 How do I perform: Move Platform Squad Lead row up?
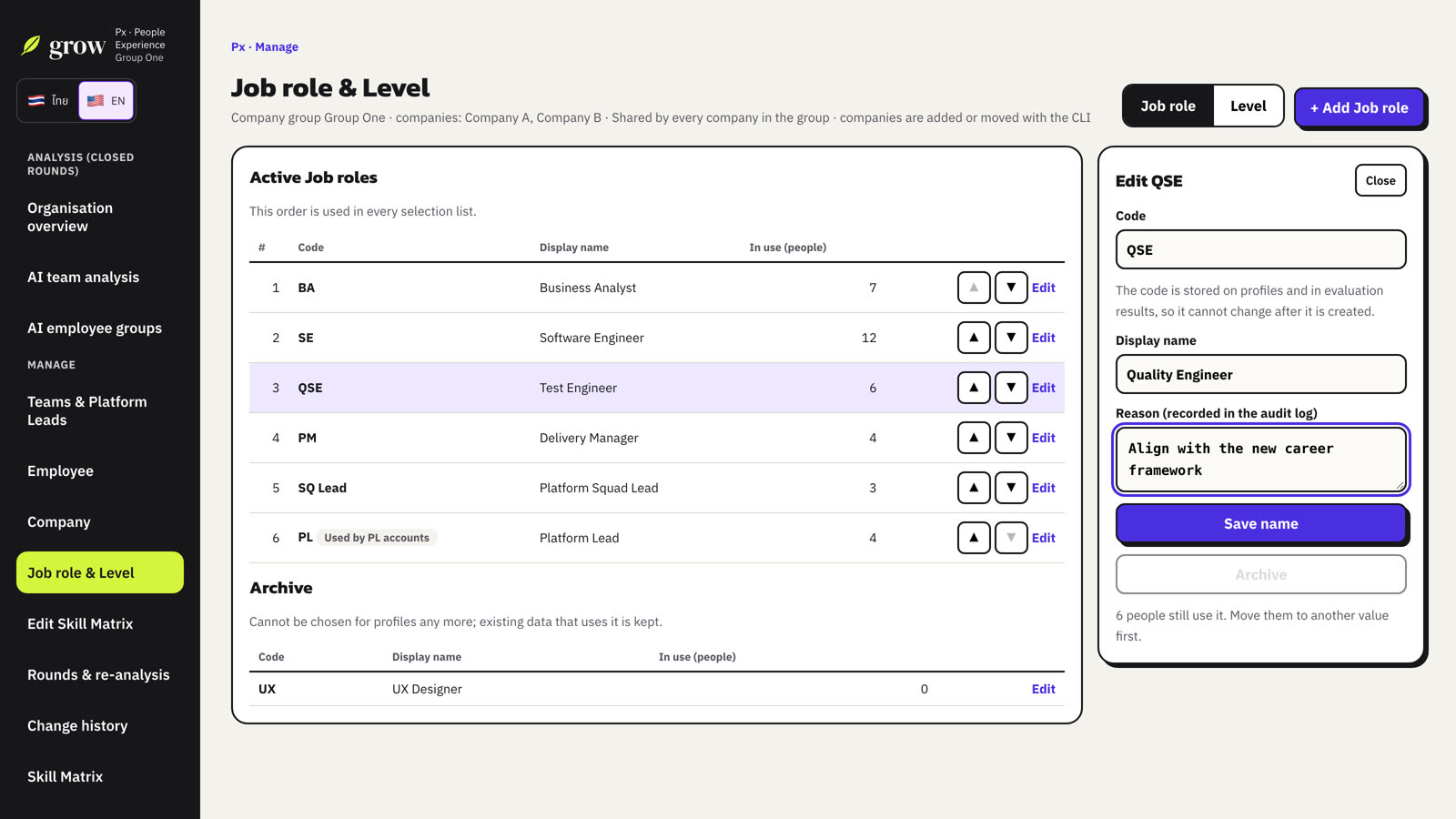pos(974,488)
